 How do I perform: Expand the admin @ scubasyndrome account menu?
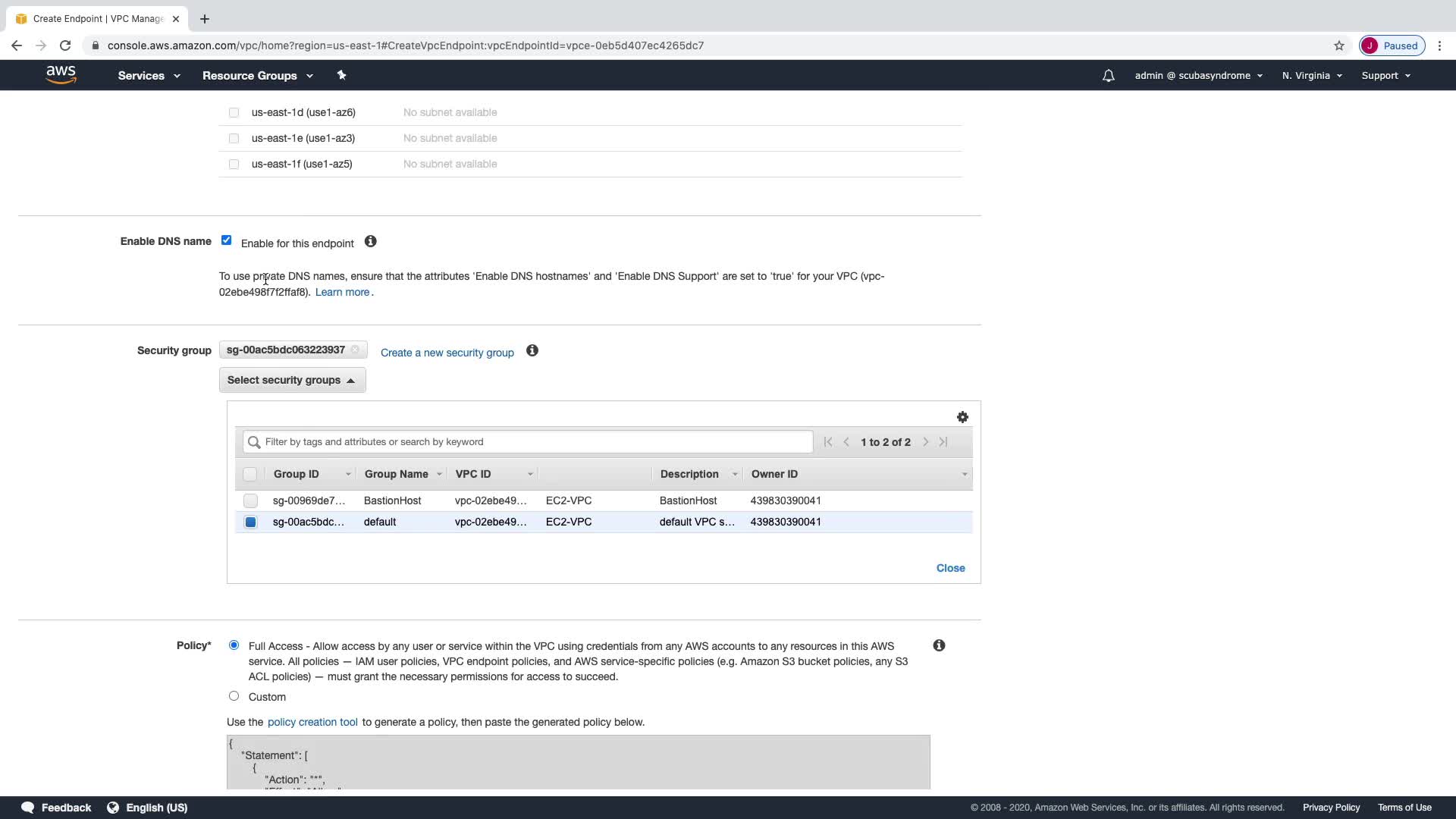[x=1198, y=76]
